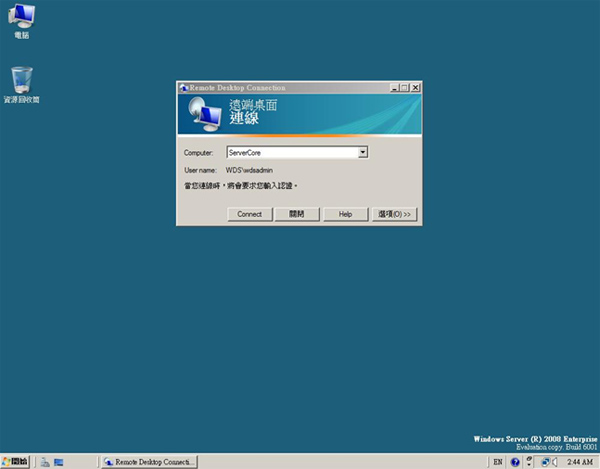Select Remote Desktop Connection taskbar button
The width and height of the screenshot is (600, 469).
coord(149,462)
